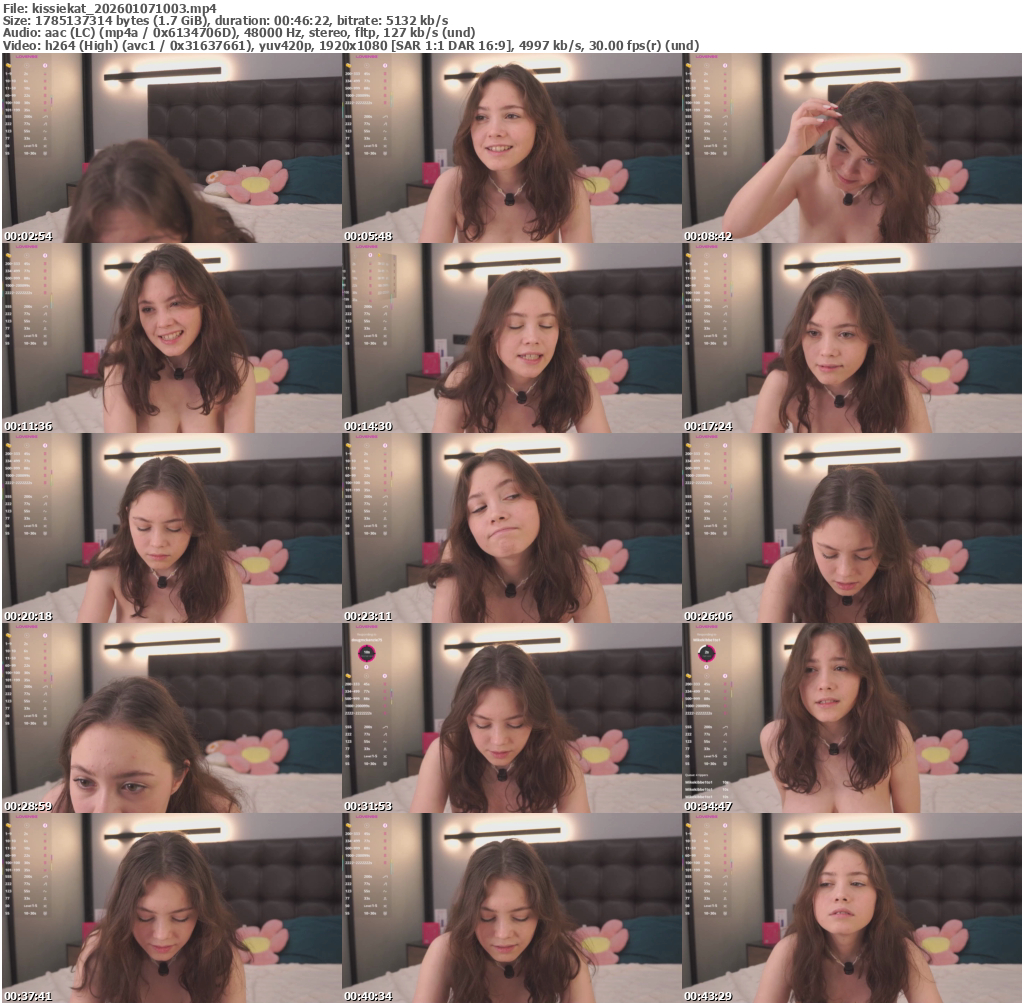Choose the thumbnail marked 00:34:47
Screen dimensions: 1024x1003
tap(852, 718)
